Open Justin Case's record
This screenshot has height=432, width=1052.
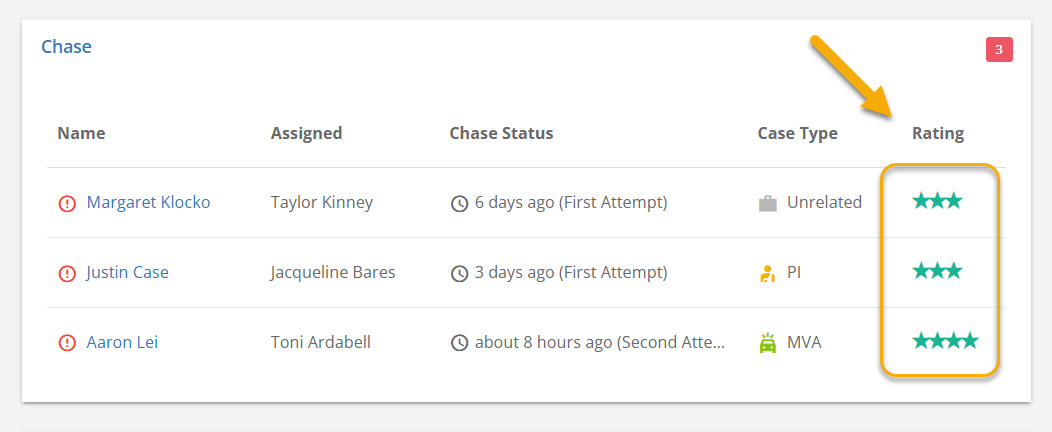pos(127,272)
